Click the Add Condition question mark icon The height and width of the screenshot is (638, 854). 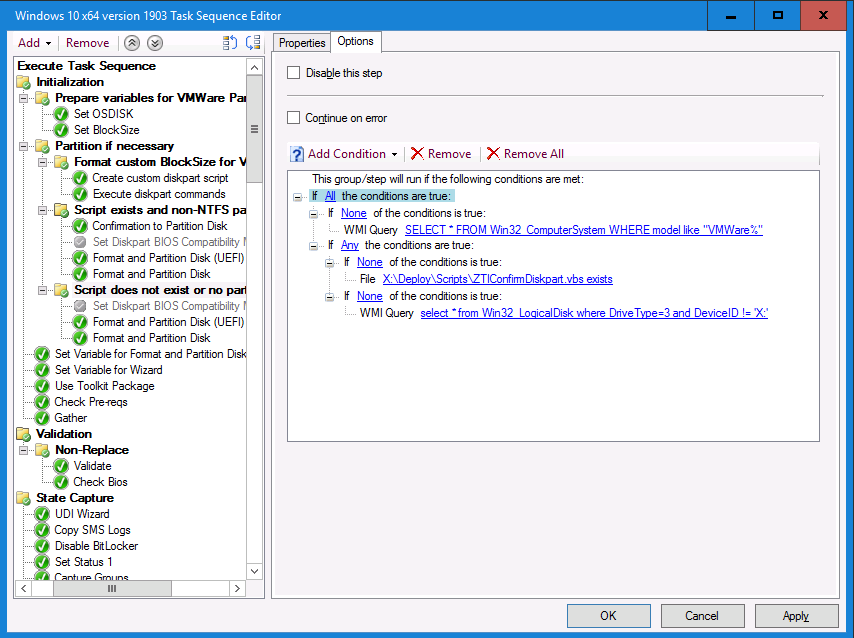pyautogui.click(x=297, y=154)
